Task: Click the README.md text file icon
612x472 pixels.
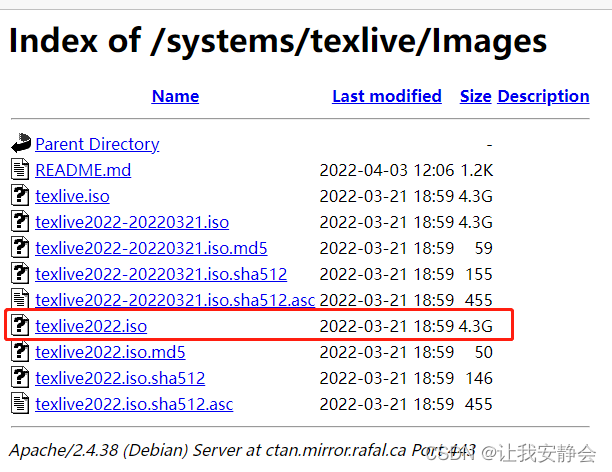Action: [20, 169]
